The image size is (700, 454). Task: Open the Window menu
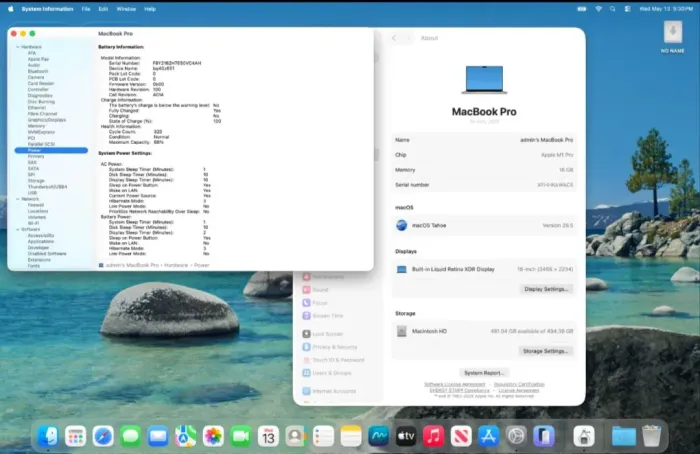coord(126,8)
